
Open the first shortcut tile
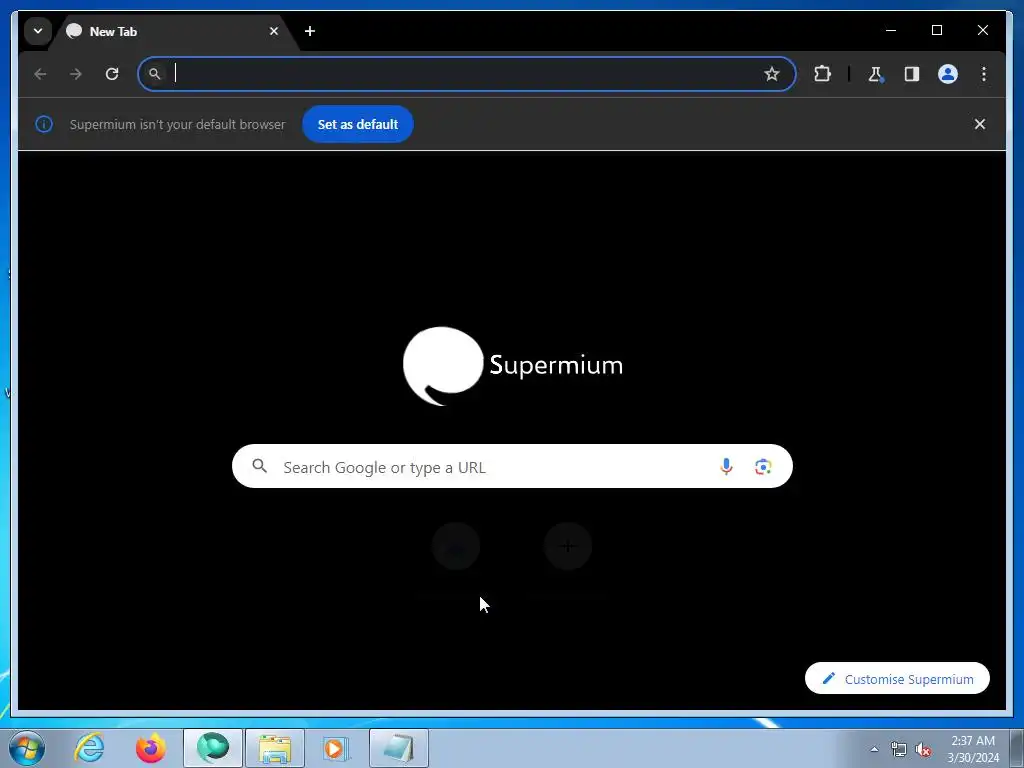coord(456,547)
